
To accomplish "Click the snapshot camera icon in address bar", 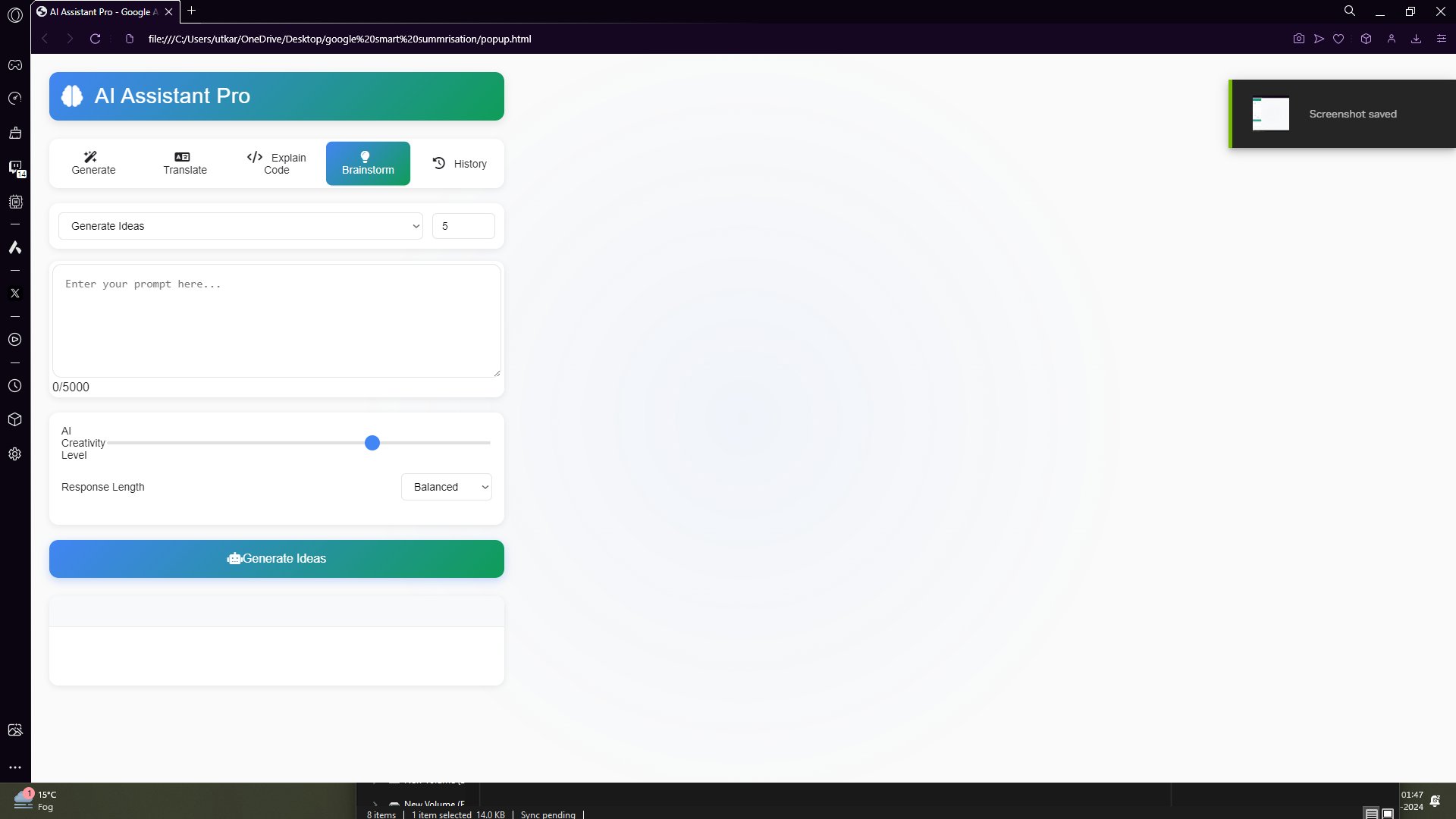I will pyautogui.click(x=1299, y=39).
